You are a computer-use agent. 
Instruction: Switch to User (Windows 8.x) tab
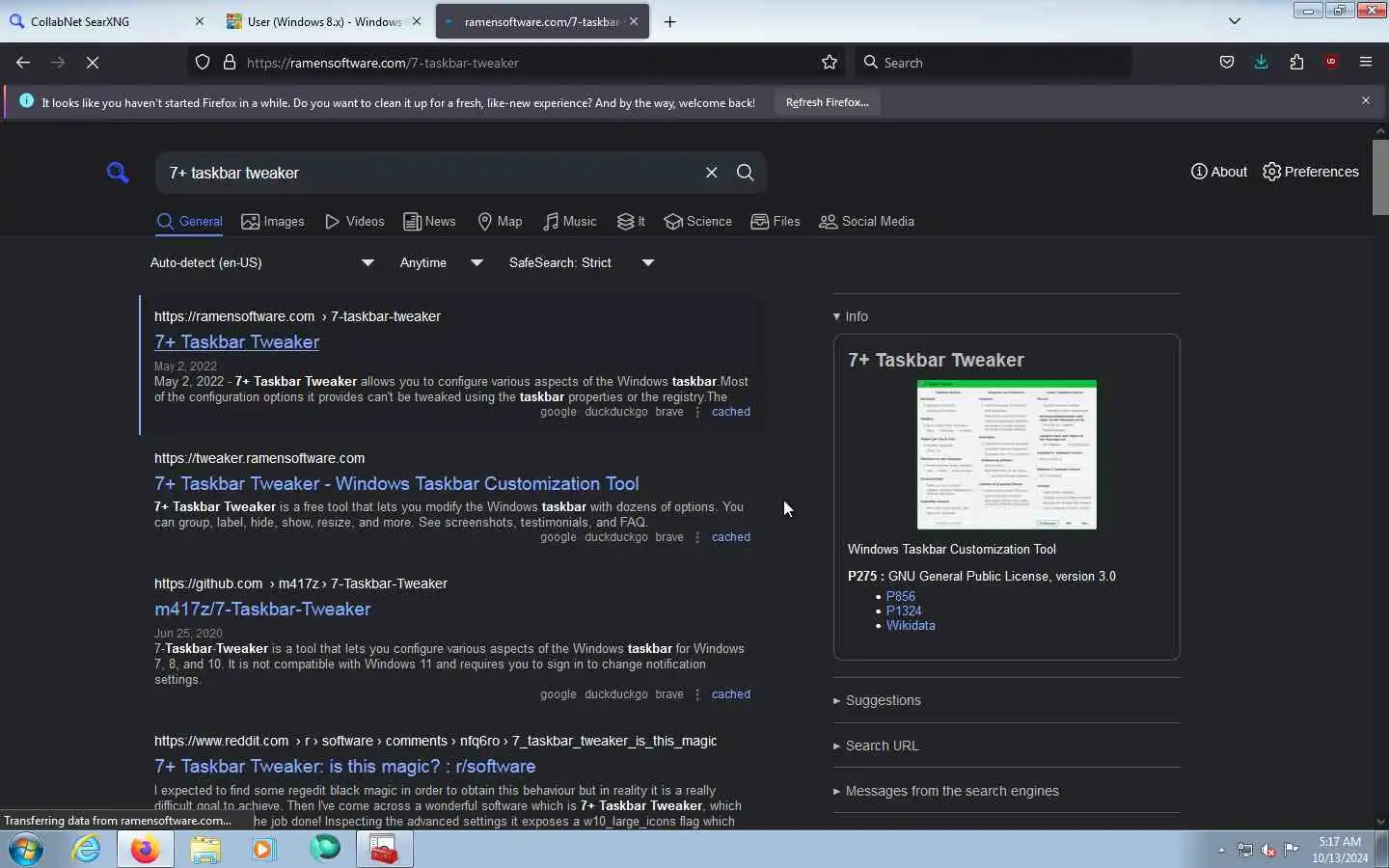(324, 21)
